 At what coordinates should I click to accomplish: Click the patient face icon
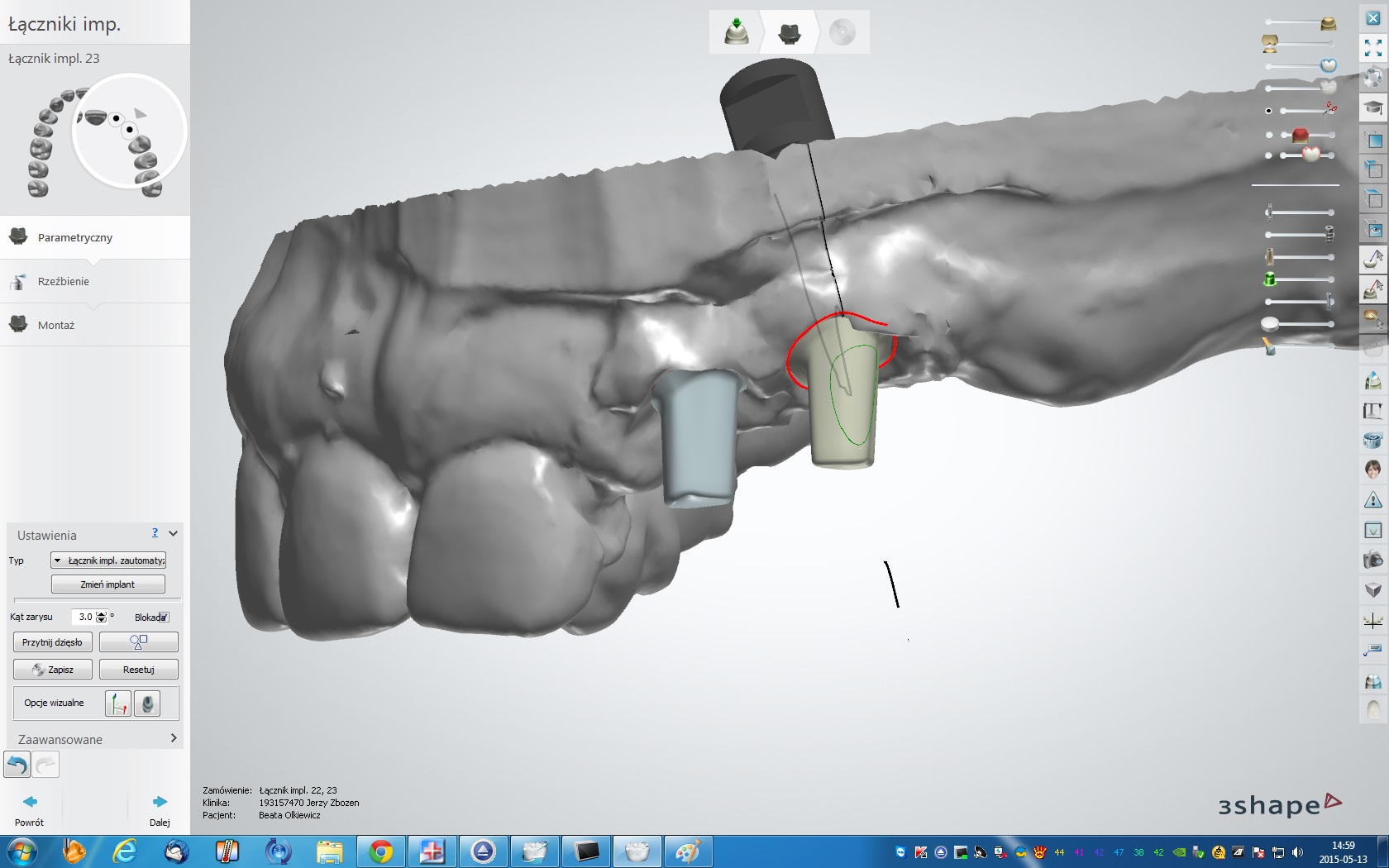[x=1372, y=470]
